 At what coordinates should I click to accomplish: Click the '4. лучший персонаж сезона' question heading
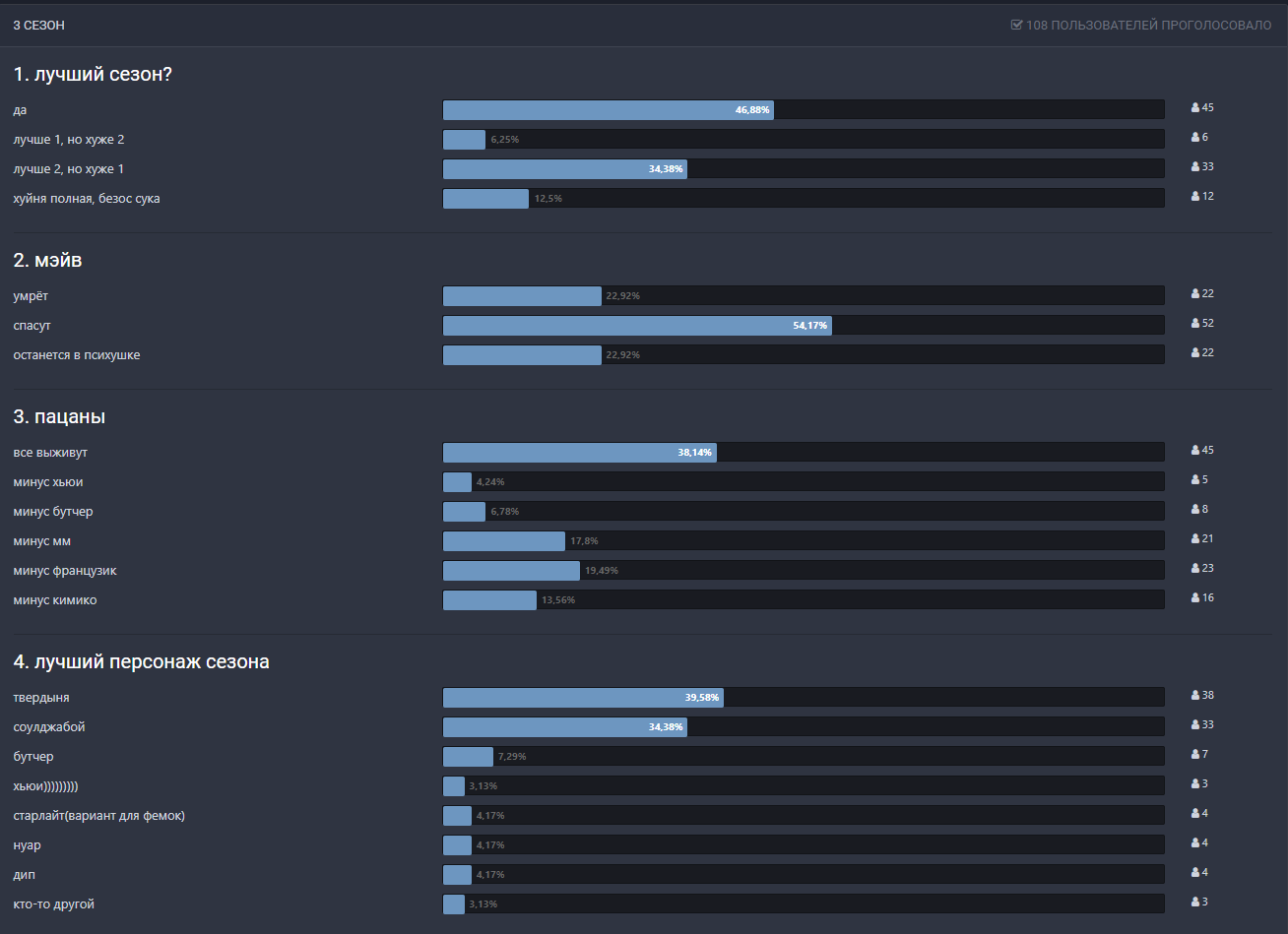pyautogui.click(x=141, y=662)
